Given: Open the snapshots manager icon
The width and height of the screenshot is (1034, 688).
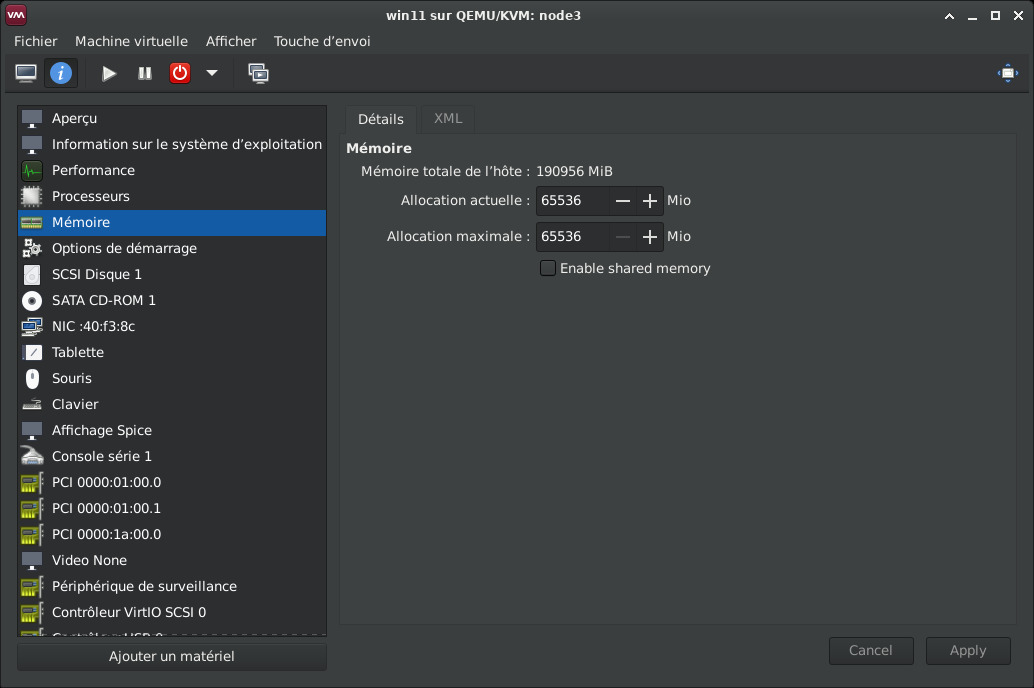Looking at the screenshot, I should tap(258, 73).
